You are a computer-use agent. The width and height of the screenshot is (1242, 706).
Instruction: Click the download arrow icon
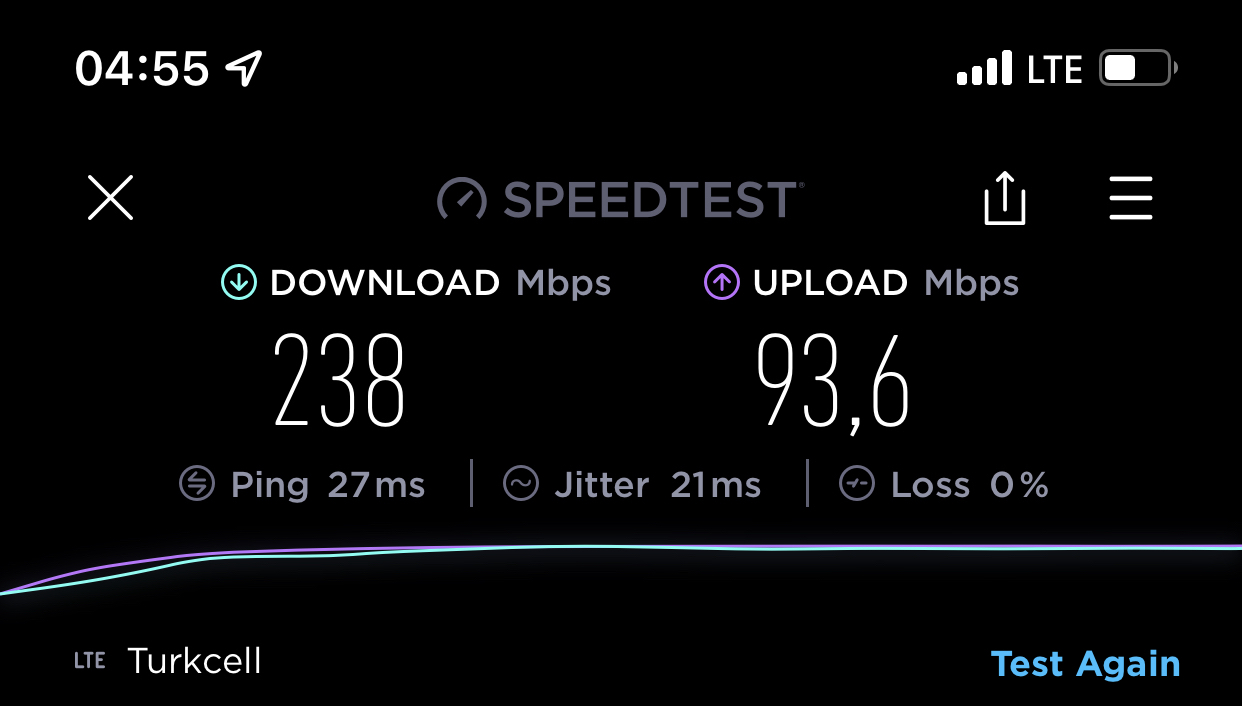(239, 283)
